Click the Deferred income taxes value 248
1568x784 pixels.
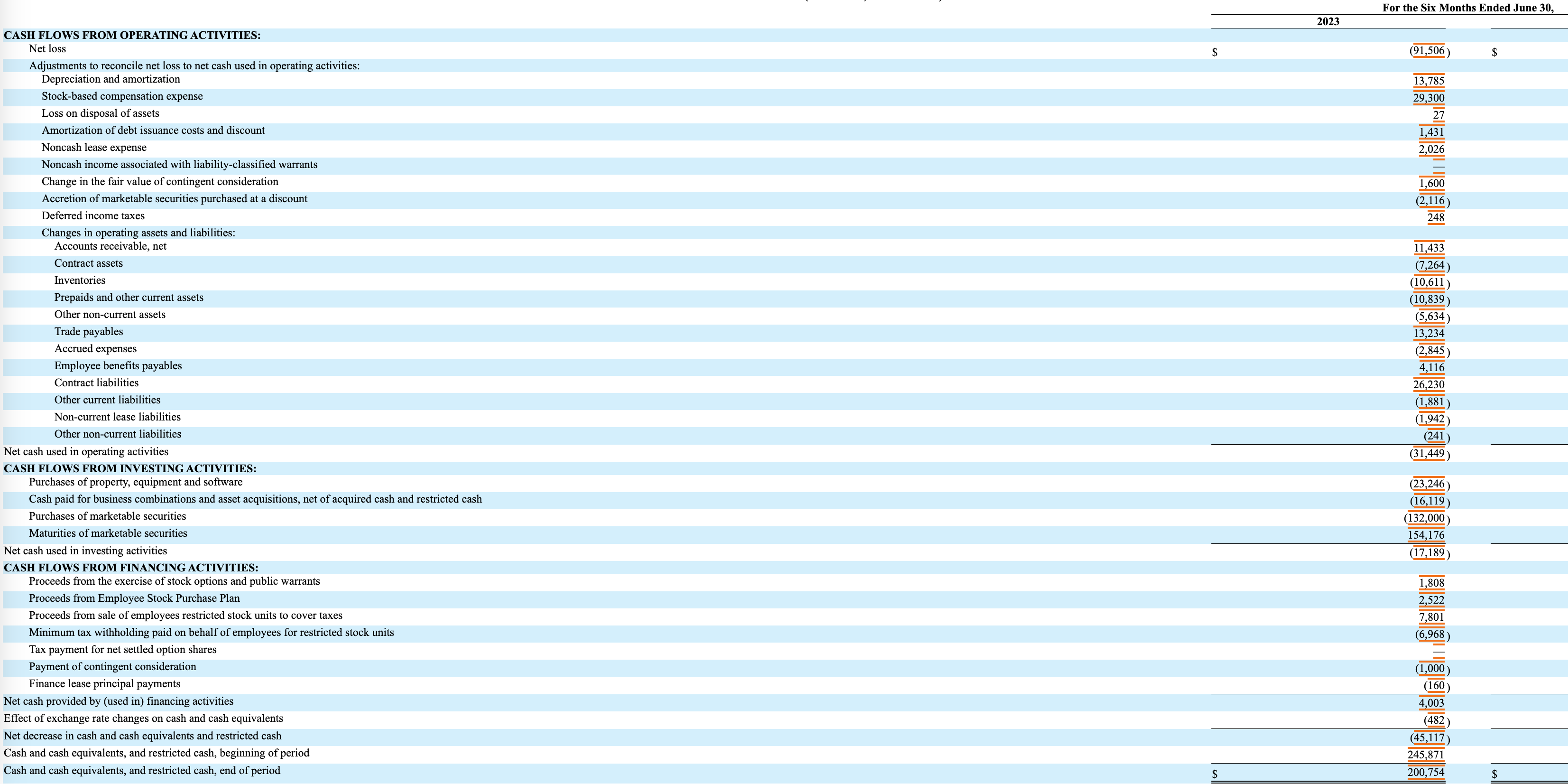[x=1435, y=217]
